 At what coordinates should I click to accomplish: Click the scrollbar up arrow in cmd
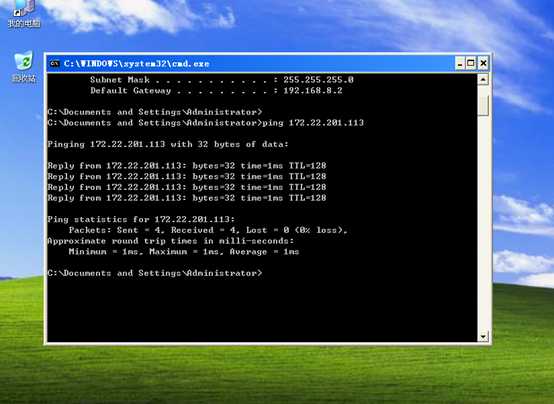point(483,80)
